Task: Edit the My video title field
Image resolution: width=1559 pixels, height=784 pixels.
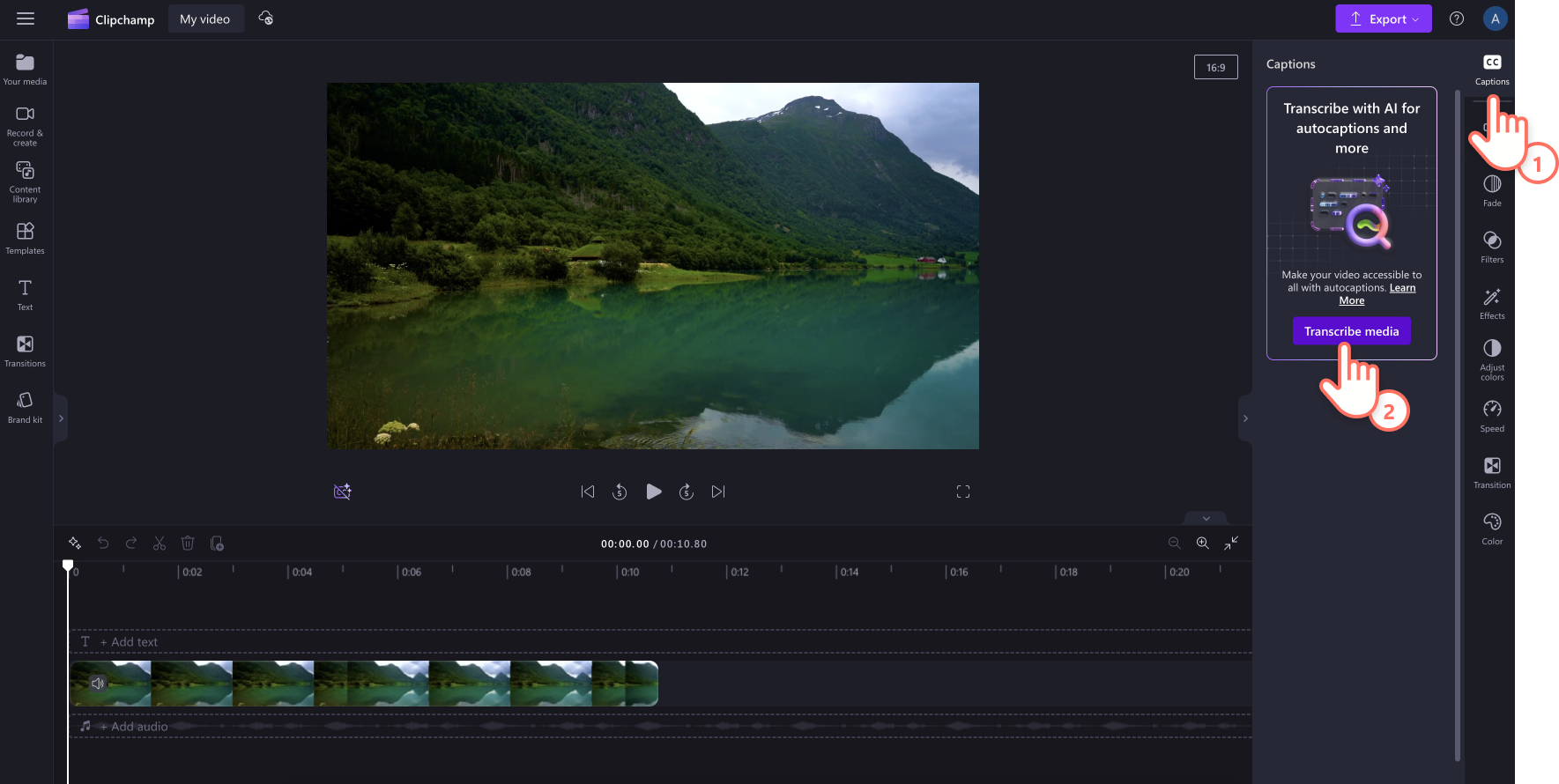Action: coord(205,18)
